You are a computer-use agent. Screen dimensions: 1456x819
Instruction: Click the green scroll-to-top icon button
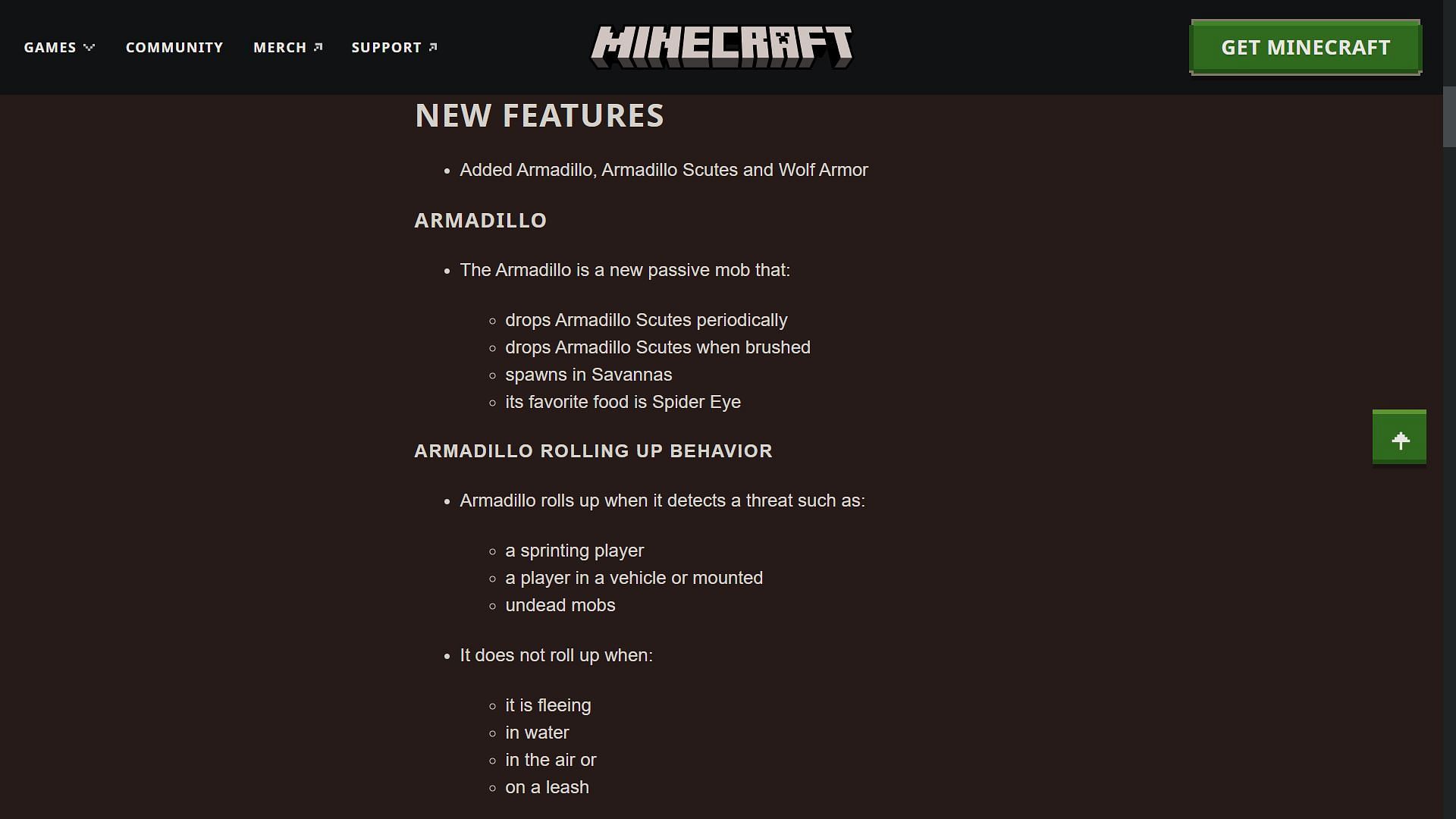coord(1400,438)
